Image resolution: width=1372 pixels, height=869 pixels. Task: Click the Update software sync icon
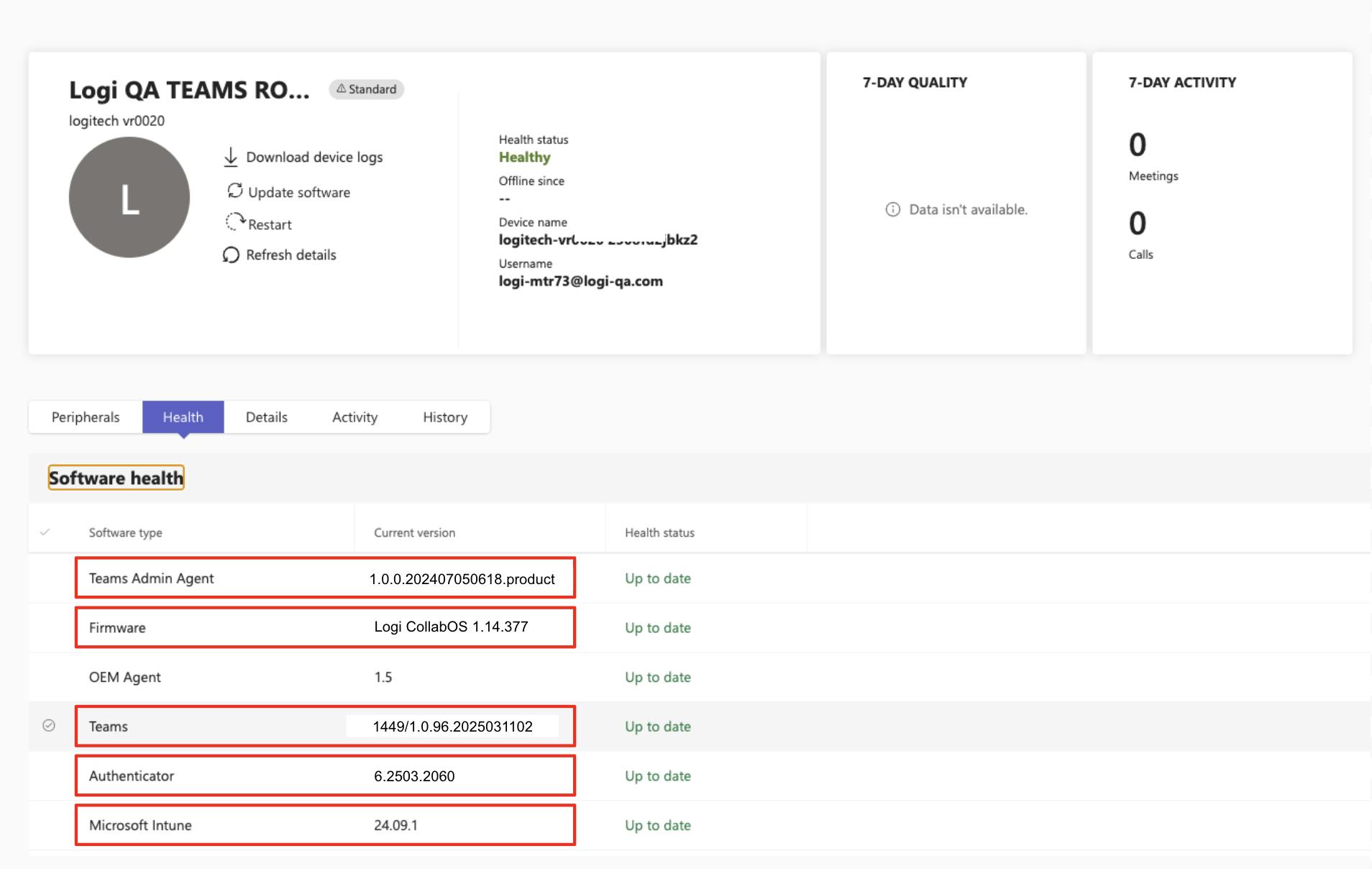[x=235, y=191]
